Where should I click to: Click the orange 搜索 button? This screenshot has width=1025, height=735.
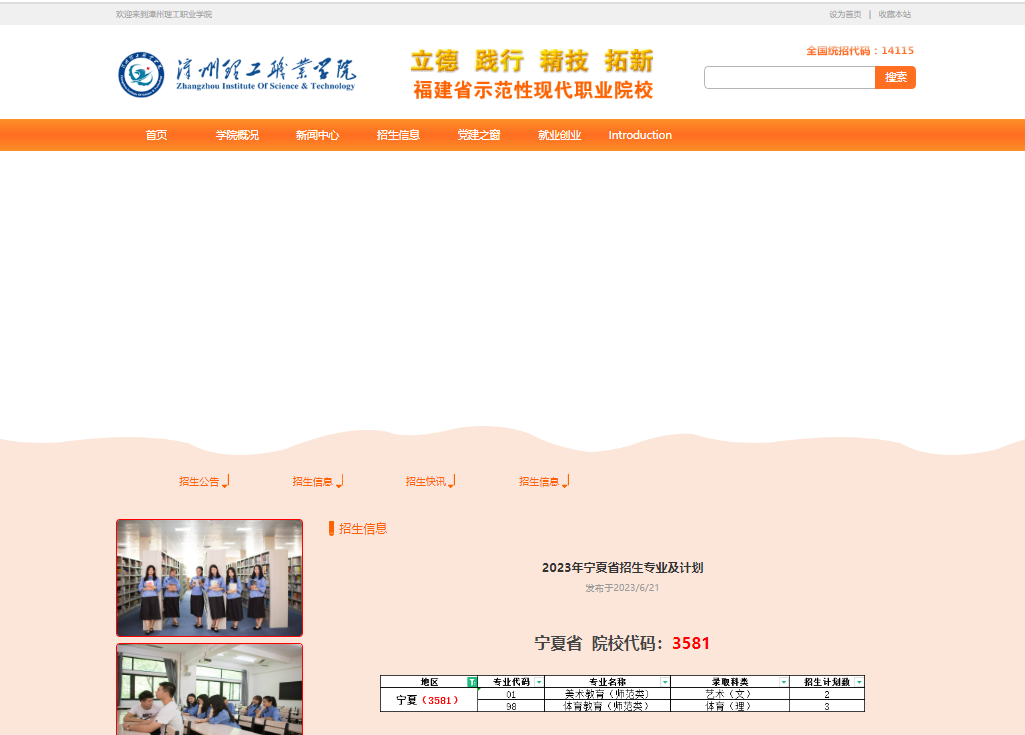coord(895,77)
